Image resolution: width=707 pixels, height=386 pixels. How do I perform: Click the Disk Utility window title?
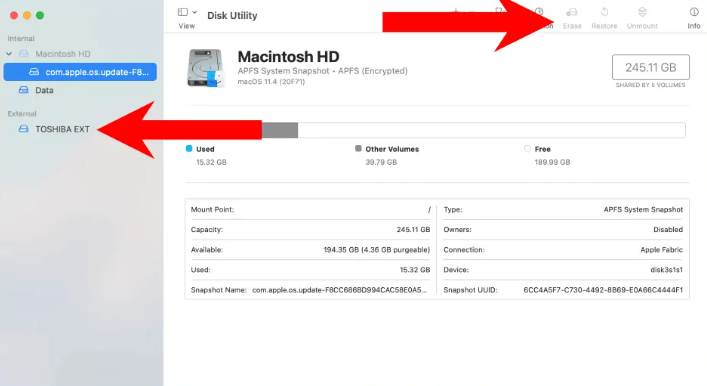(232, 15)
